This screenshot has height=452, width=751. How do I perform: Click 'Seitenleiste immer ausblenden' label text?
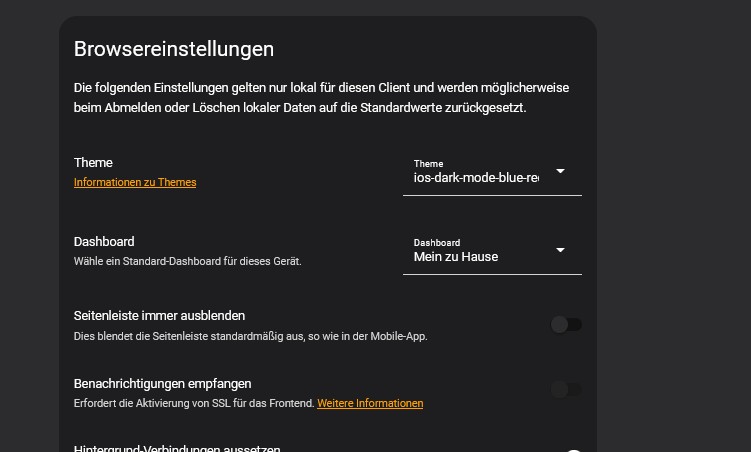click(159, 315)
